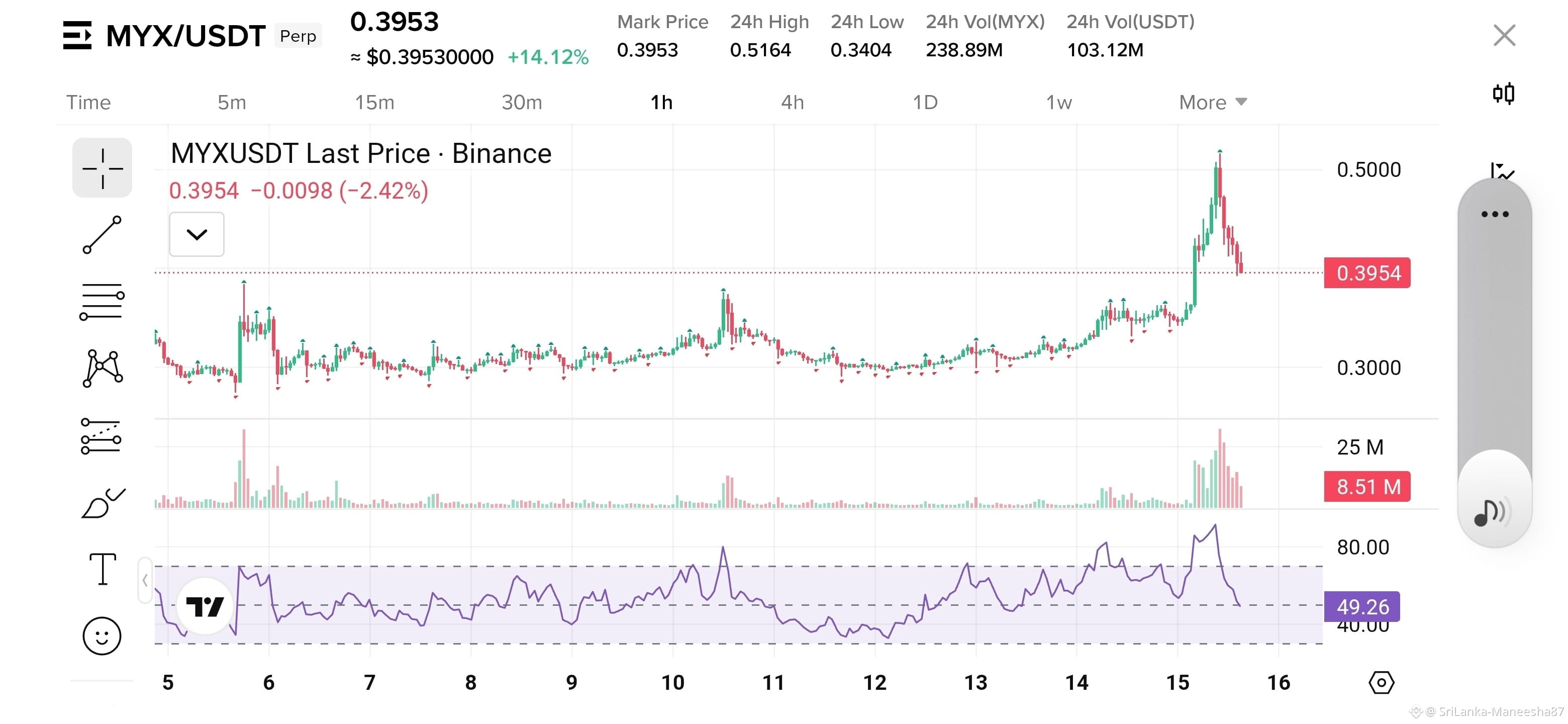
Task: Click the ≈ $0.39530000 USD price text
Action: point(422,57)
